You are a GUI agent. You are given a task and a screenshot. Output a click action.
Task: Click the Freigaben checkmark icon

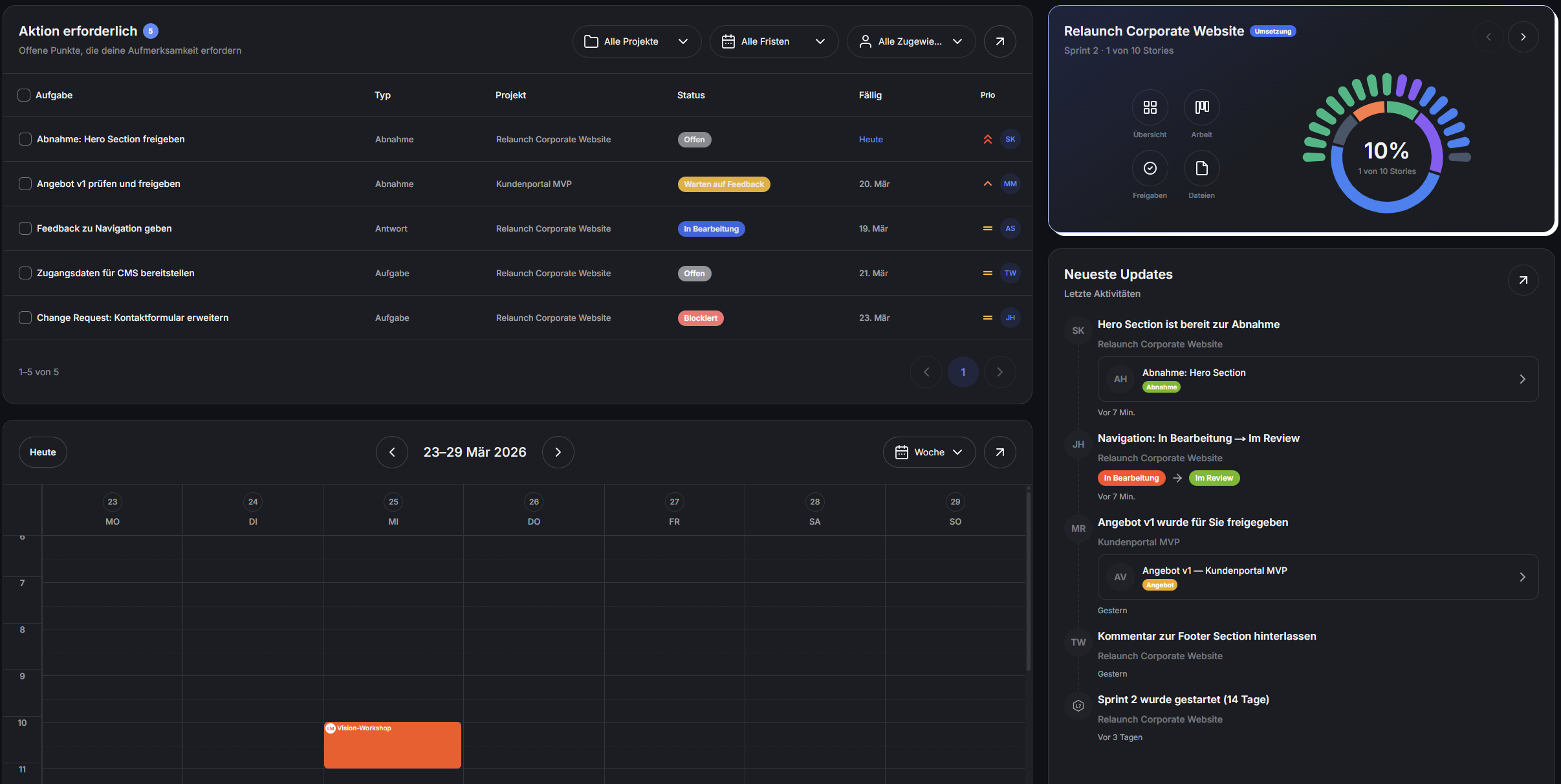(1150, 168)
